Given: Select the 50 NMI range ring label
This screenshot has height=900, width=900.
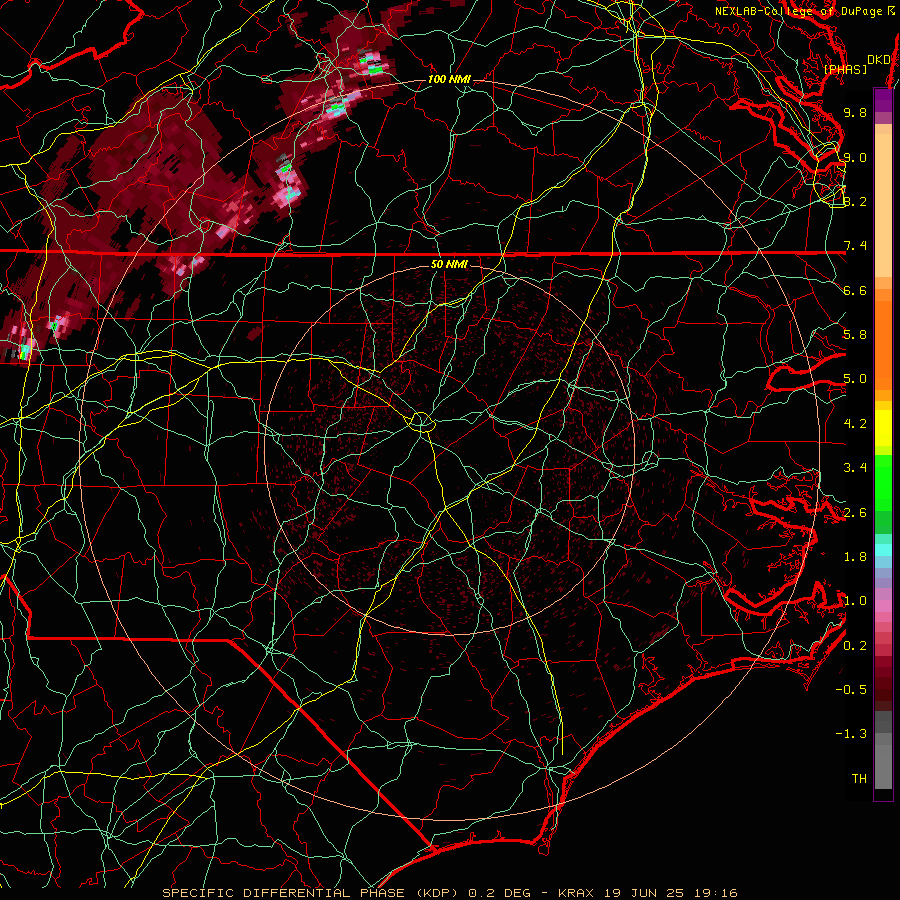Looking at the screenshot, I should pyautogui.click(x=449, y=264).
